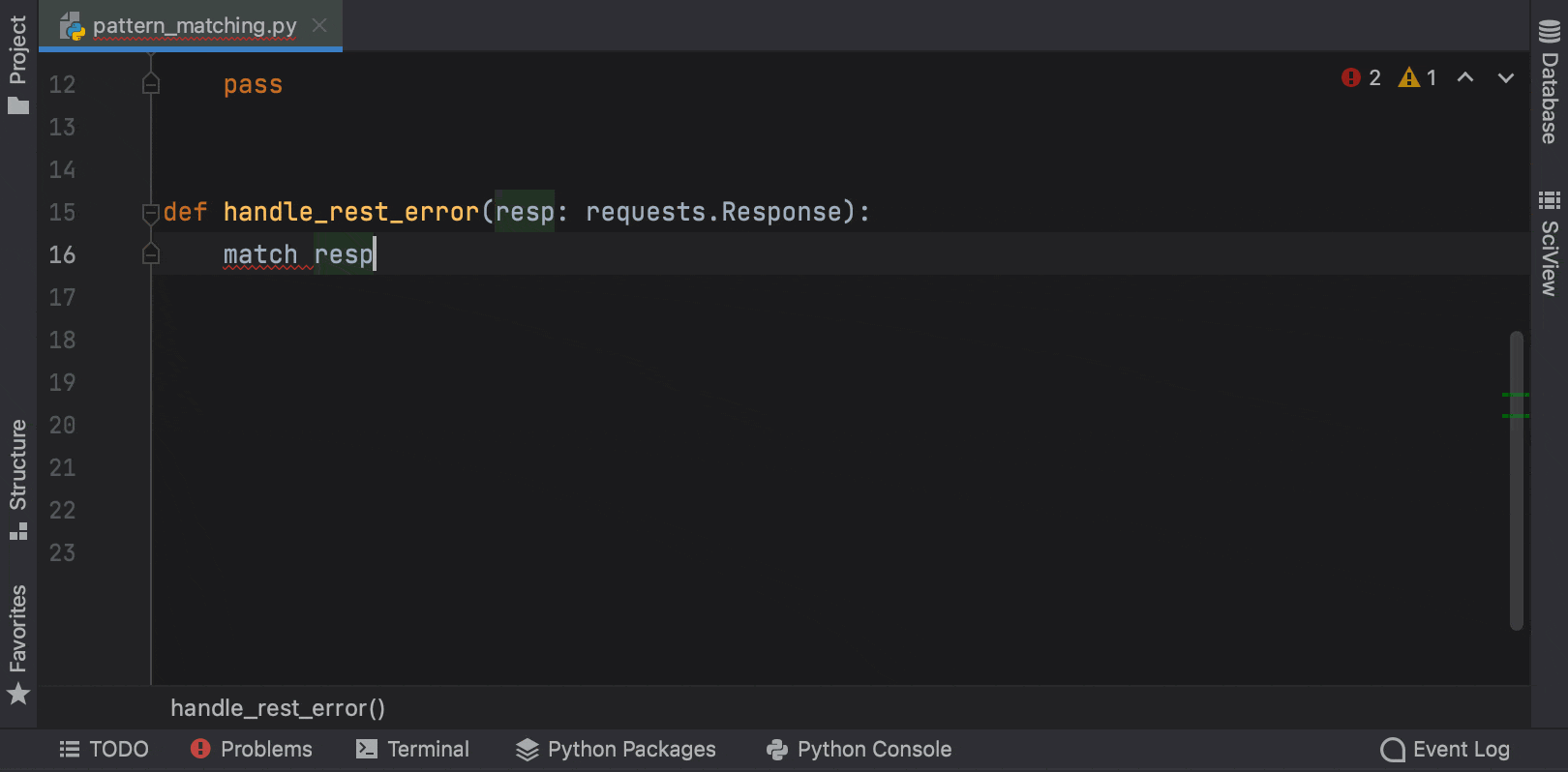Show the Favorites panel

[x=17, y=643]
